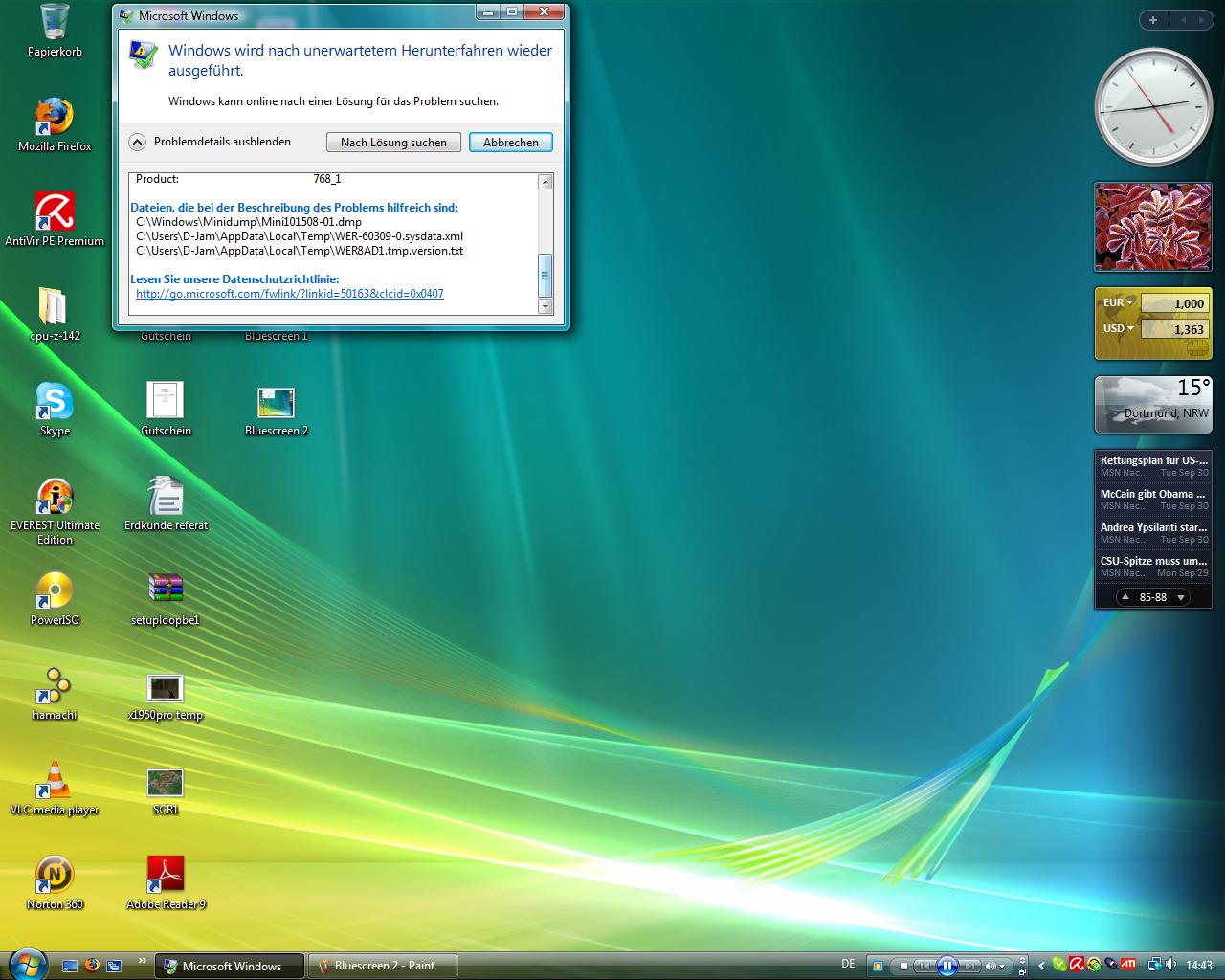Click the slideshow picture gadget thumbnail
This screenshot has width=1225, height=980.
click(x=1153, y=227)
